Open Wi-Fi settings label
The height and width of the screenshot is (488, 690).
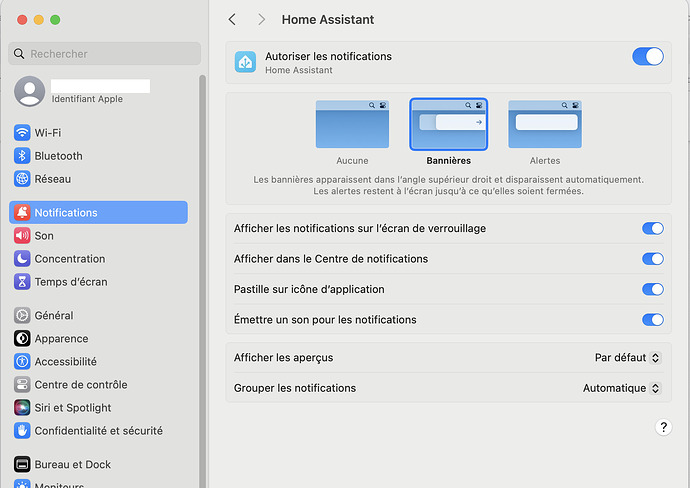[48, 133]
